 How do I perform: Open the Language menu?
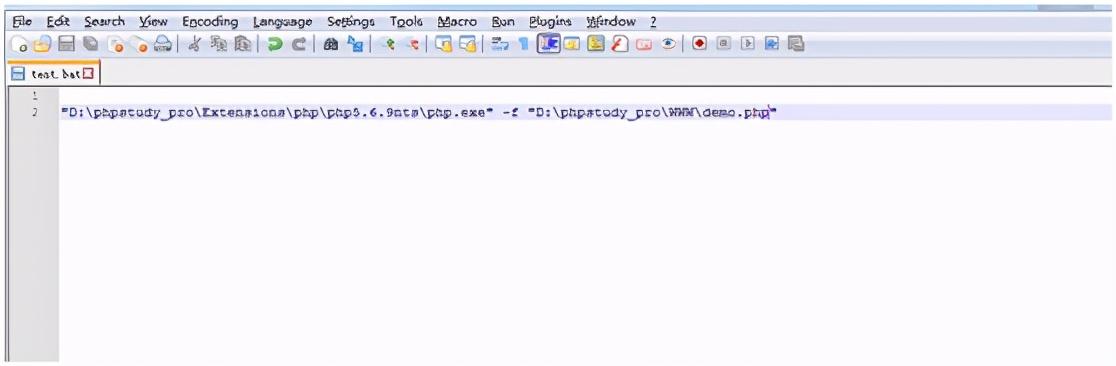coord(282,22)
